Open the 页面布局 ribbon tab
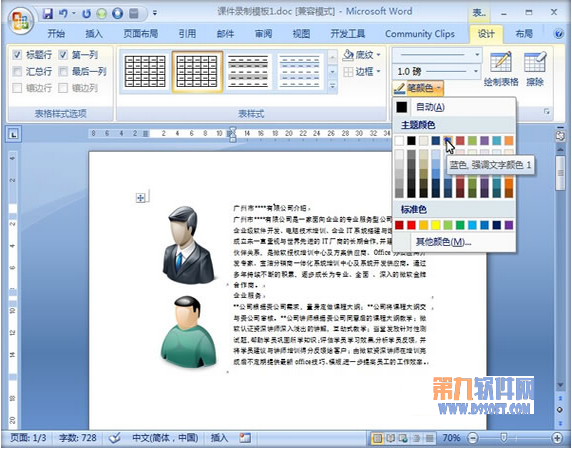The width and height of the screenshot is (572, 449). (141, 34)
